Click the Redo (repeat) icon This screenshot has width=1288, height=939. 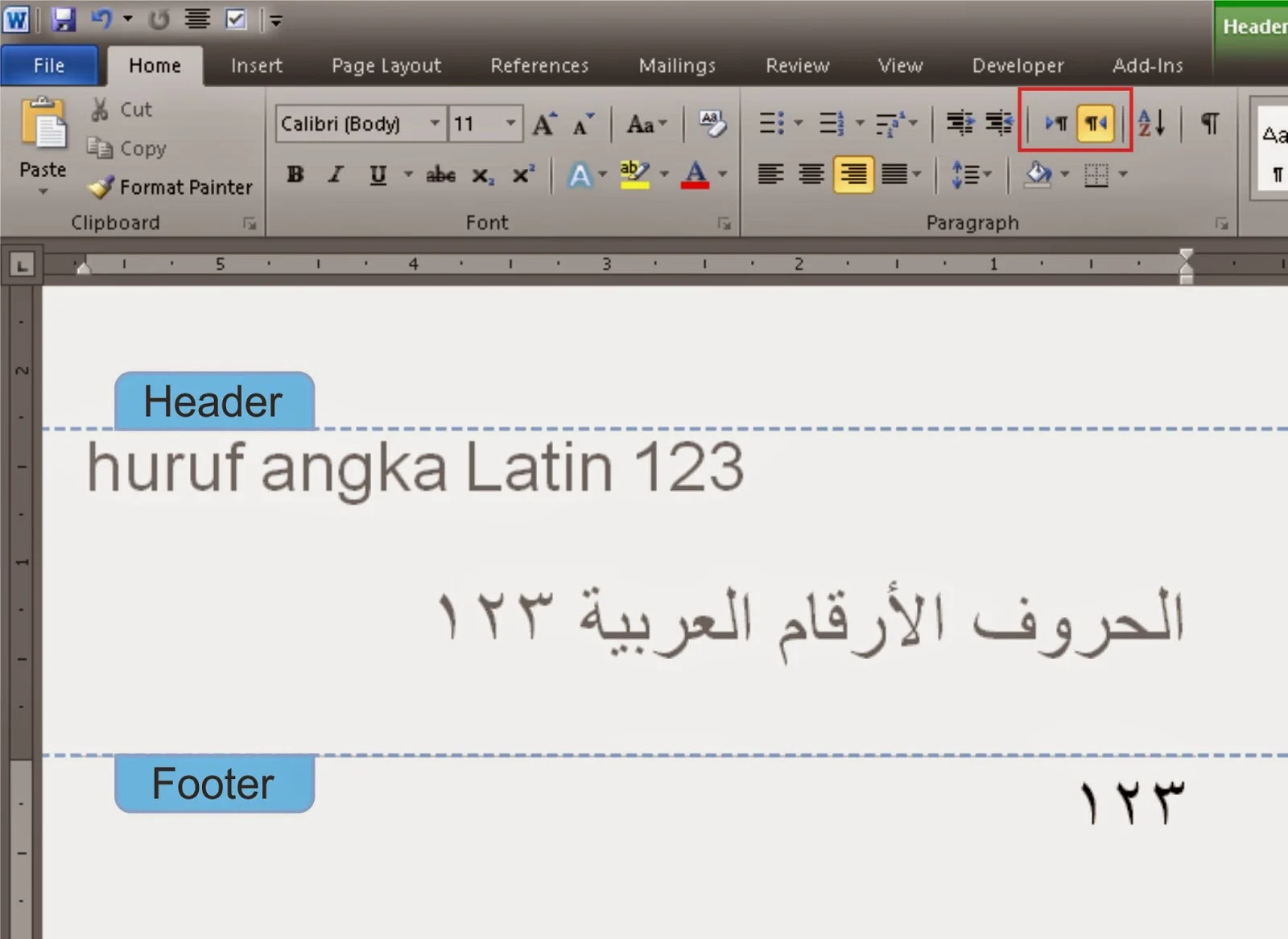point(159,19)
